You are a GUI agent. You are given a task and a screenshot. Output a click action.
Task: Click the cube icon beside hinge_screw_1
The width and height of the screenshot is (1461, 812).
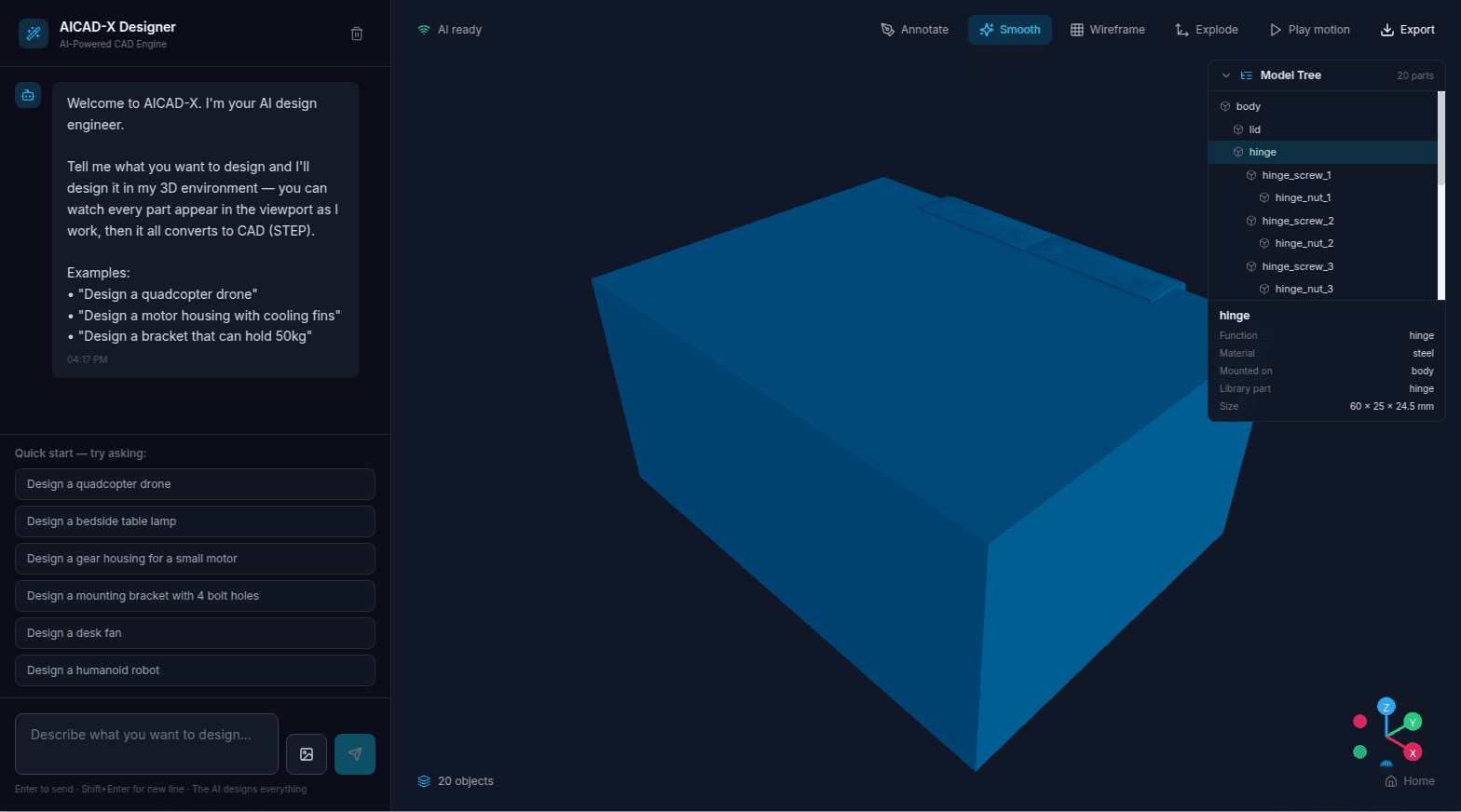(x=1251, y=175)
